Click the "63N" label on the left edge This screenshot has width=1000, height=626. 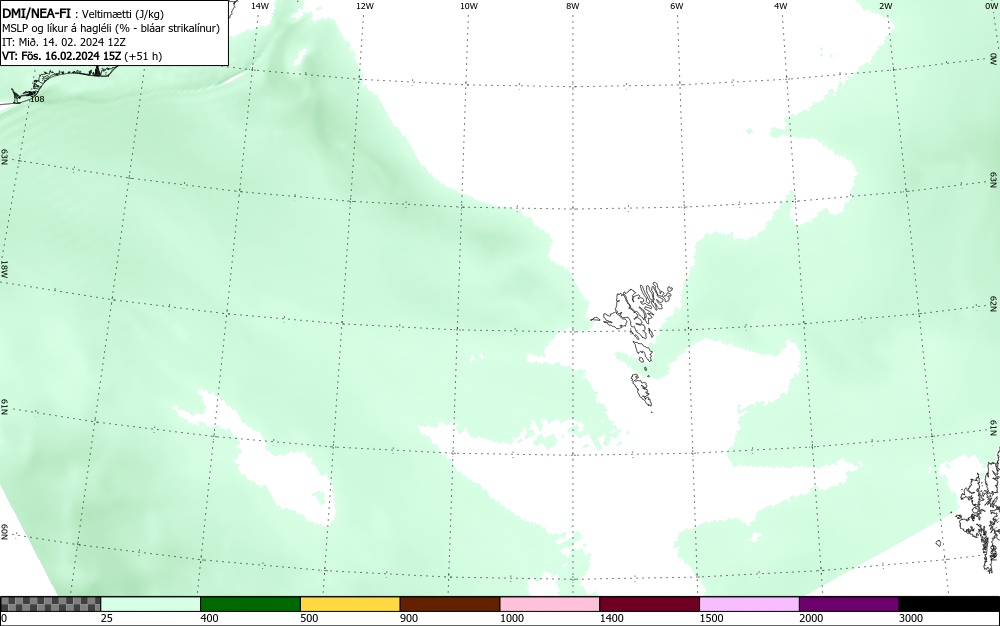tap(4, 157)
